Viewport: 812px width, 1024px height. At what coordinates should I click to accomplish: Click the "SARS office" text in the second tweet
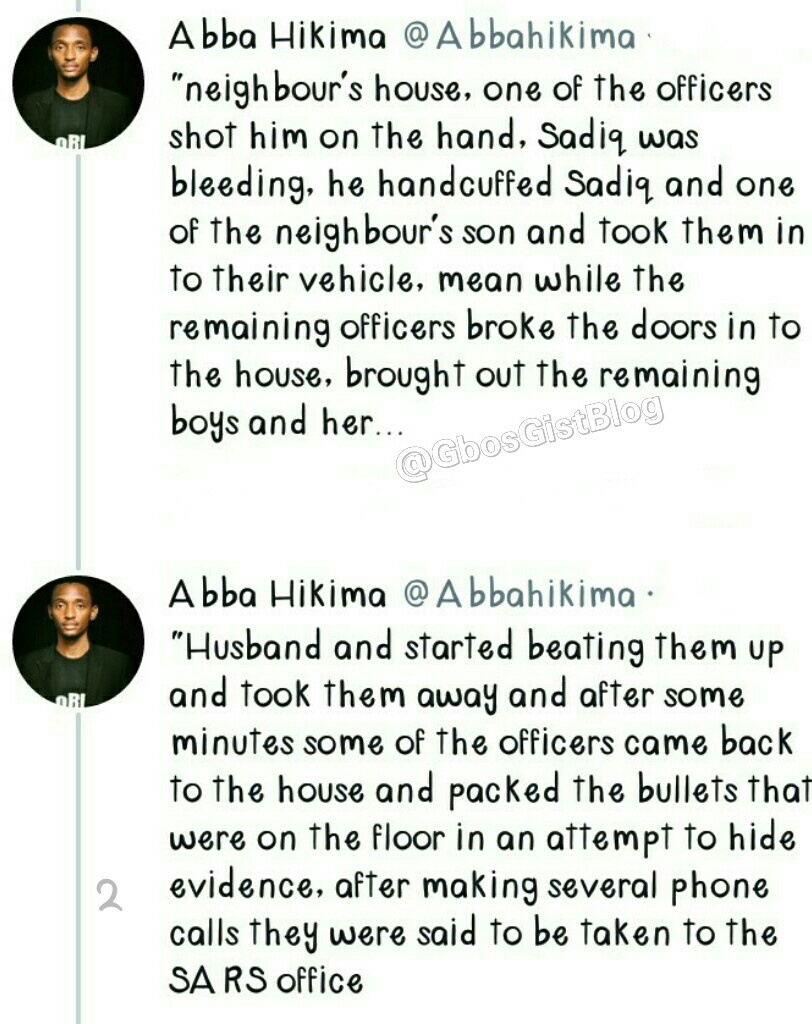(266, 980)
